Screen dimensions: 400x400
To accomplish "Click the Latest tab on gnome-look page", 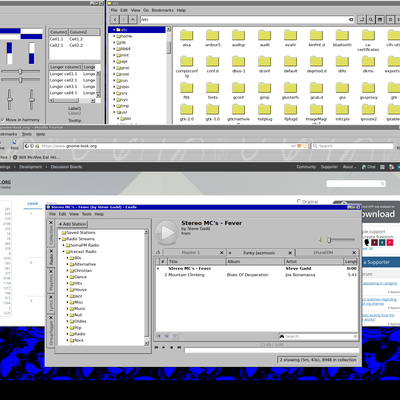I will [x=33, y=203].
